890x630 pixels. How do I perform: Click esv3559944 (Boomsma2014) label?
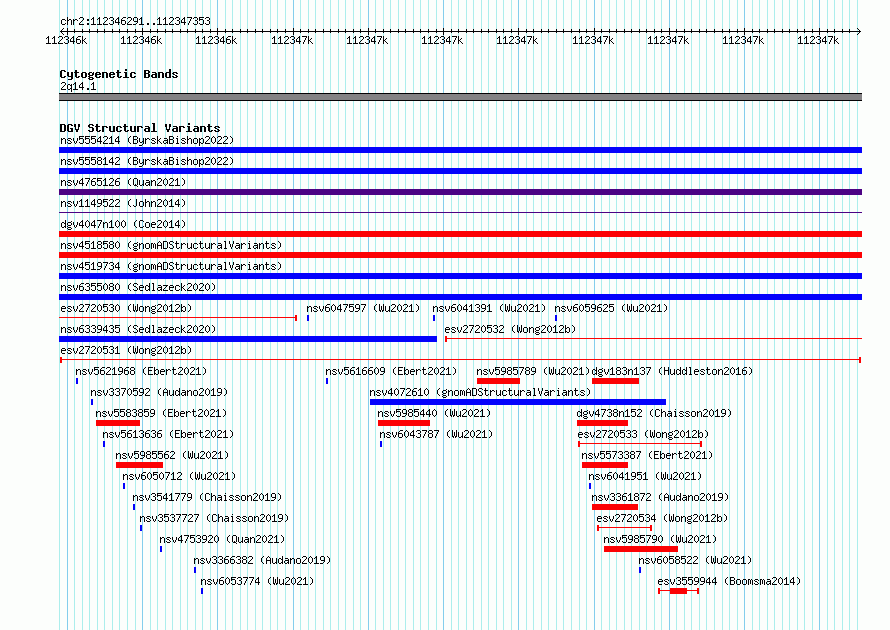729,581
